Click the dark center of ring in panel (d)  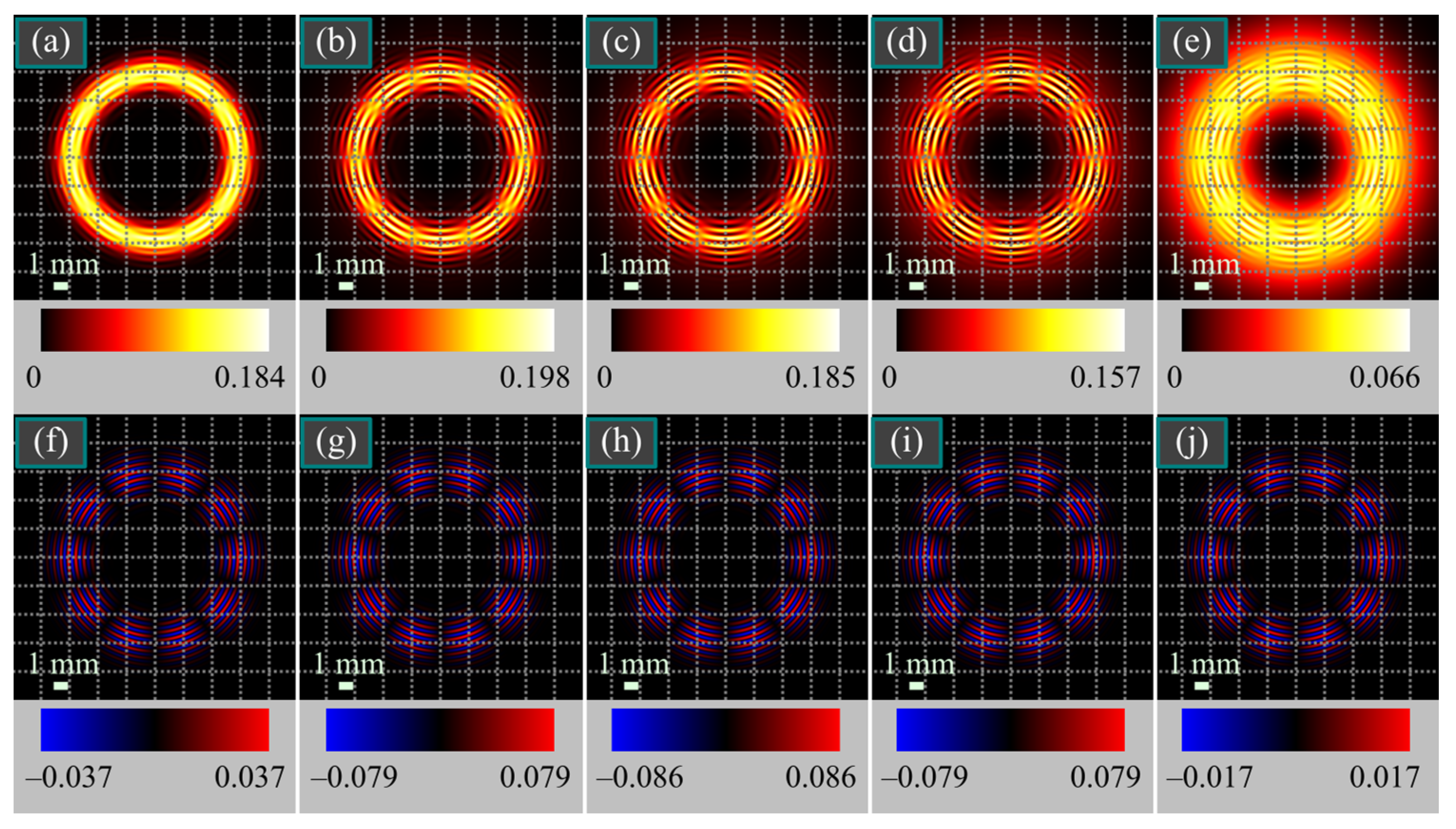point(1012,156)
